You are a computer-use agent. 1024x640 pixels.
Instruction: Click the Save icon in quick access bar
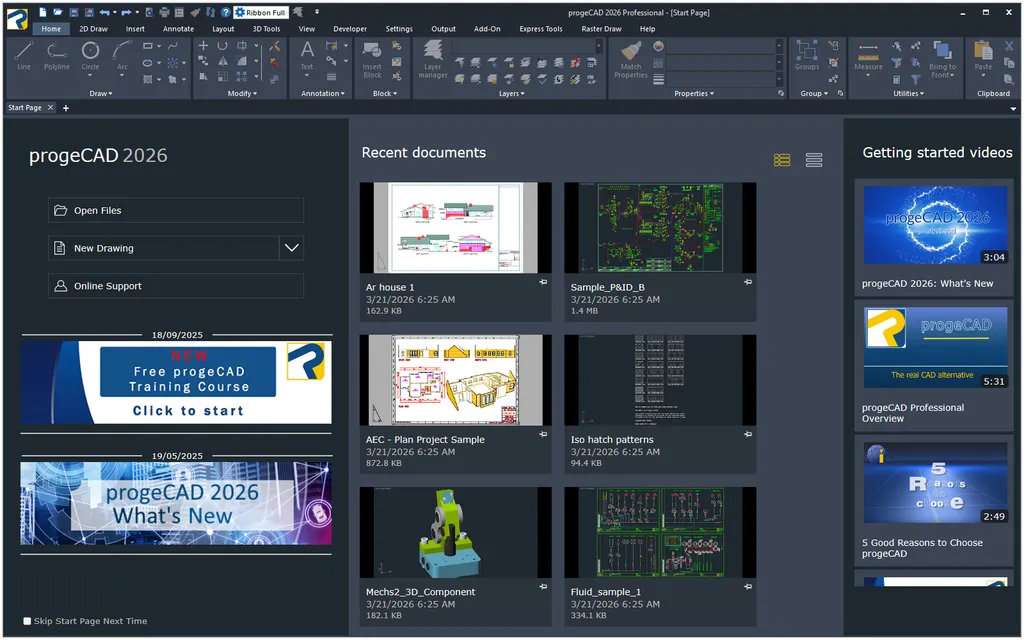click(73, 12)
